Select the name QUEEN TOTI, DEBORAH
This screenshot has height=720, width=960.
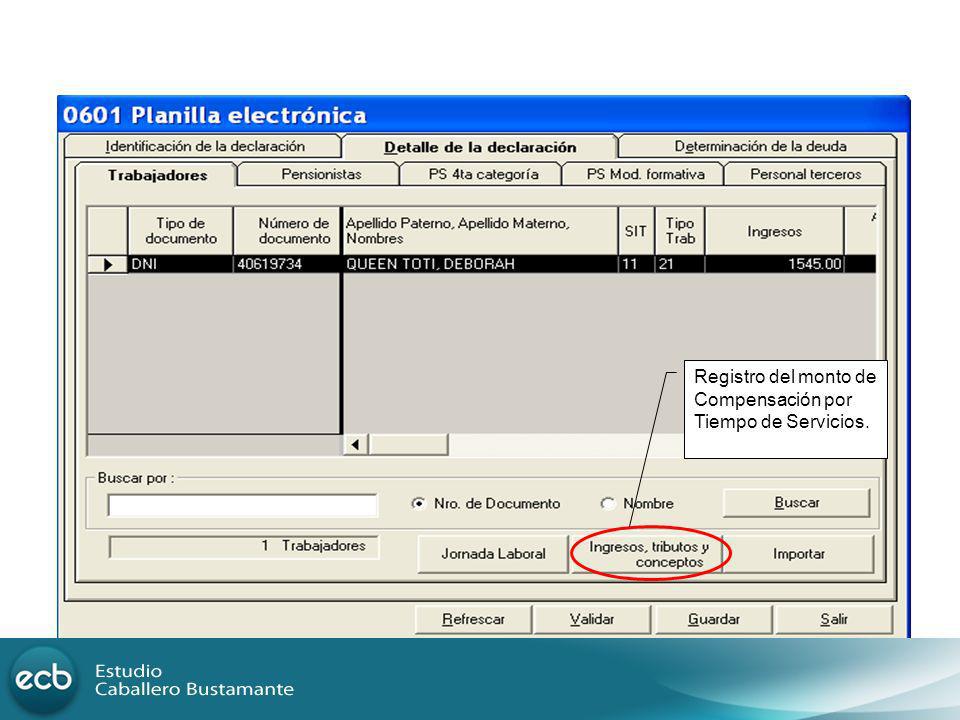(x=480, y=264)
